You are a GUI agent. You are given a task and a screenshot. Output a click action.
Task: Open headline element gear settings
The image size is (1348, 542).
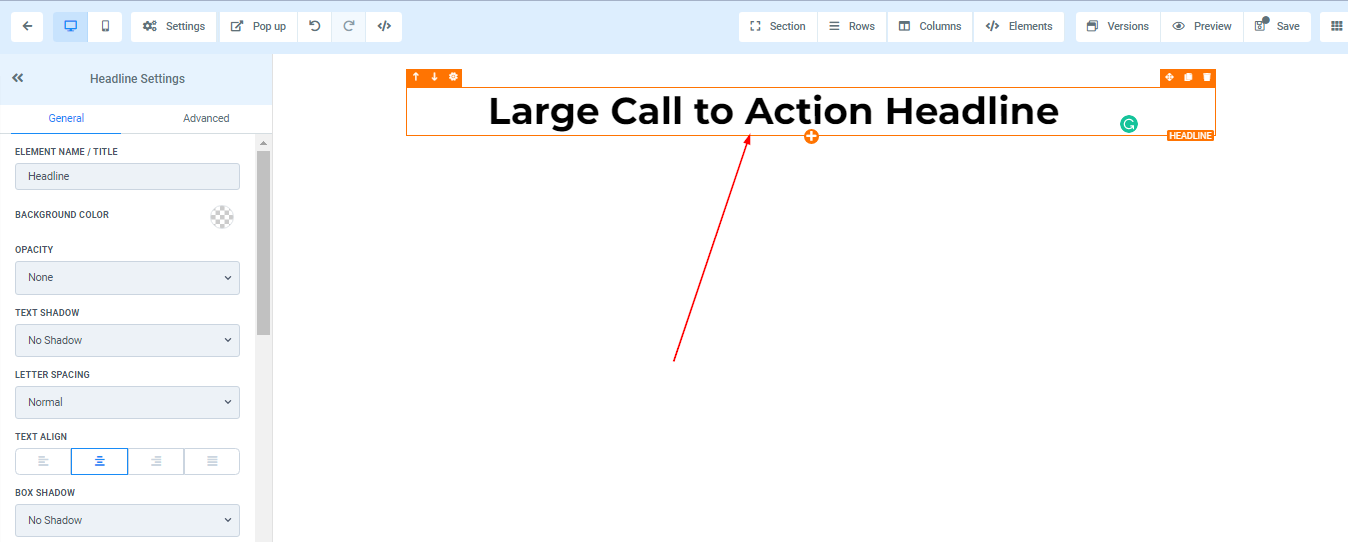tap(453, 77)
